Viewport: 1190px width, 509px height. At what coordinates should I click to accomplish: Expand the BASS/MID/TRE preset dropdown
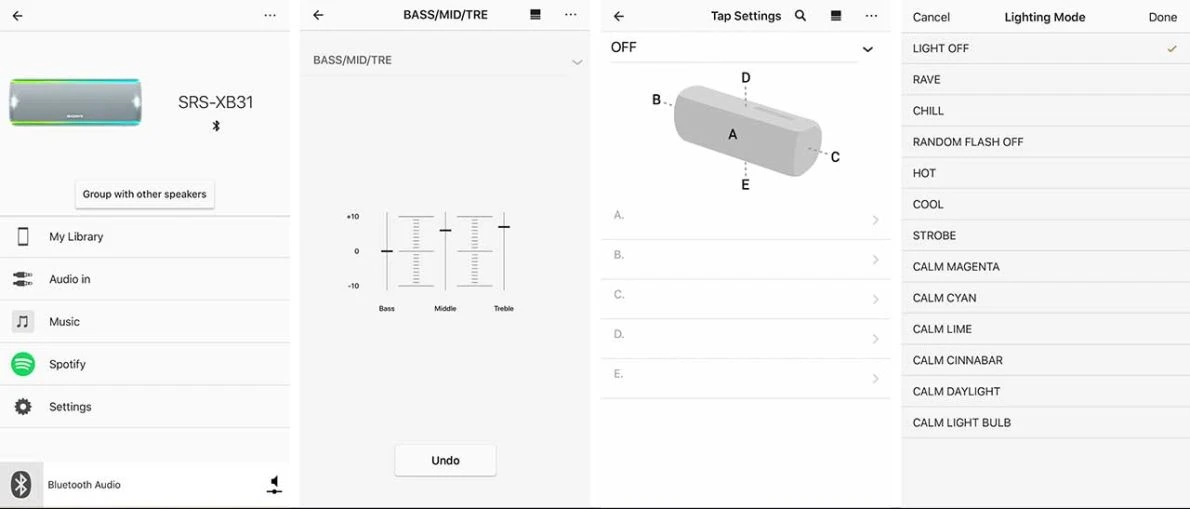tap(577, 61)
